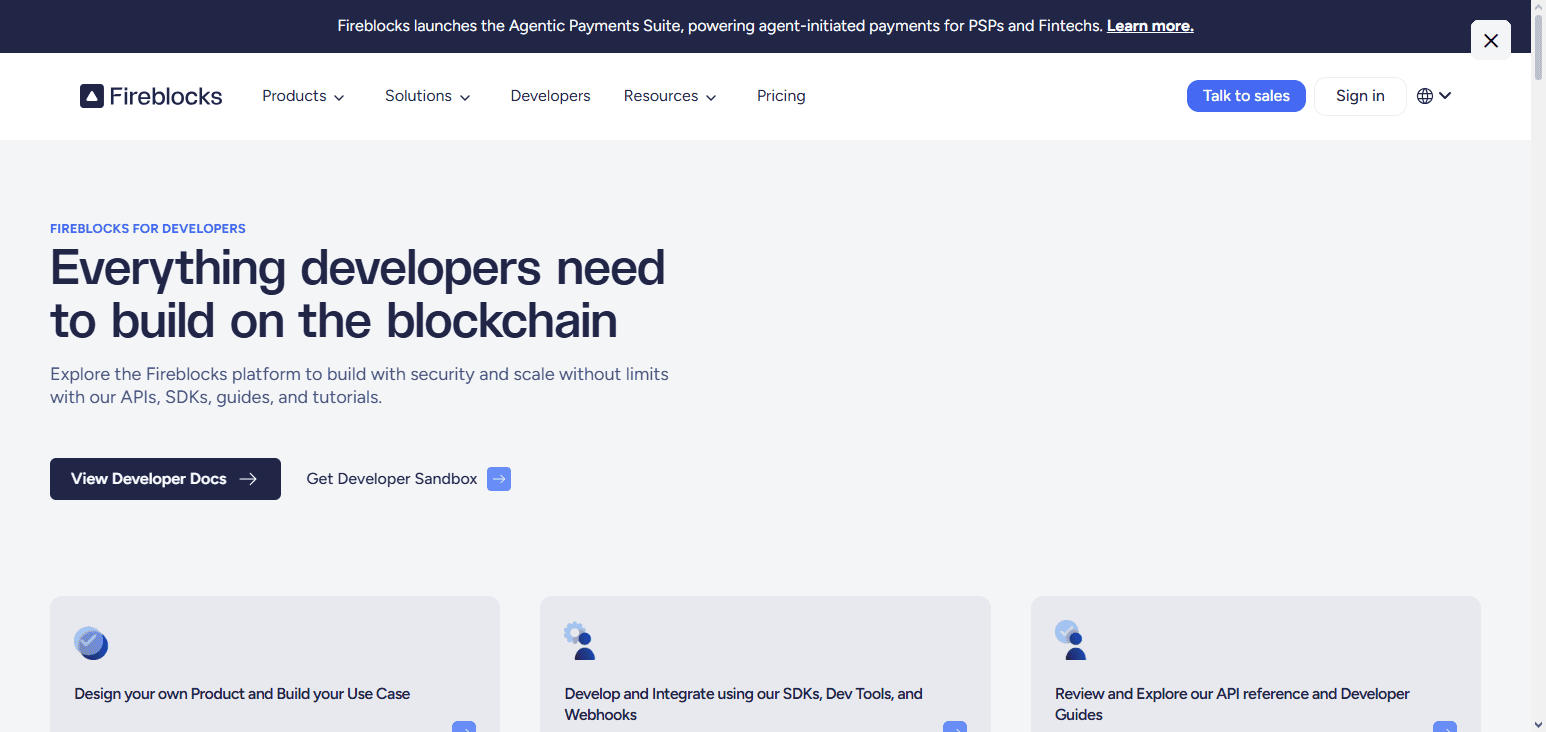Screen dimensions: 1546x732
Task: Click the Sign in button
Action: pyautogui.click(x=1360, y=96)
